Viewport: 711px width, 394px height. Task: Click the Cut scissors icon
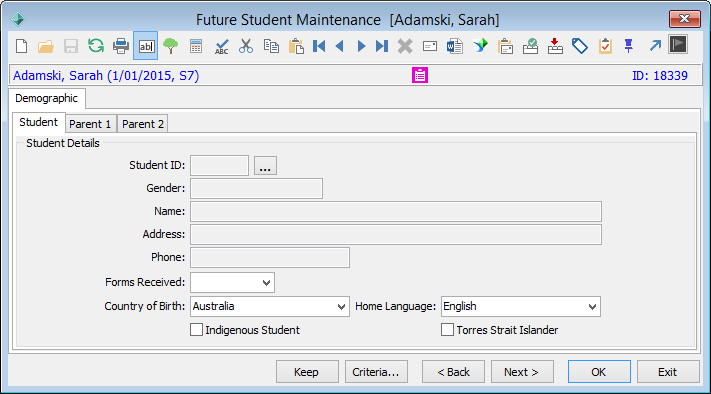point(246,46)
